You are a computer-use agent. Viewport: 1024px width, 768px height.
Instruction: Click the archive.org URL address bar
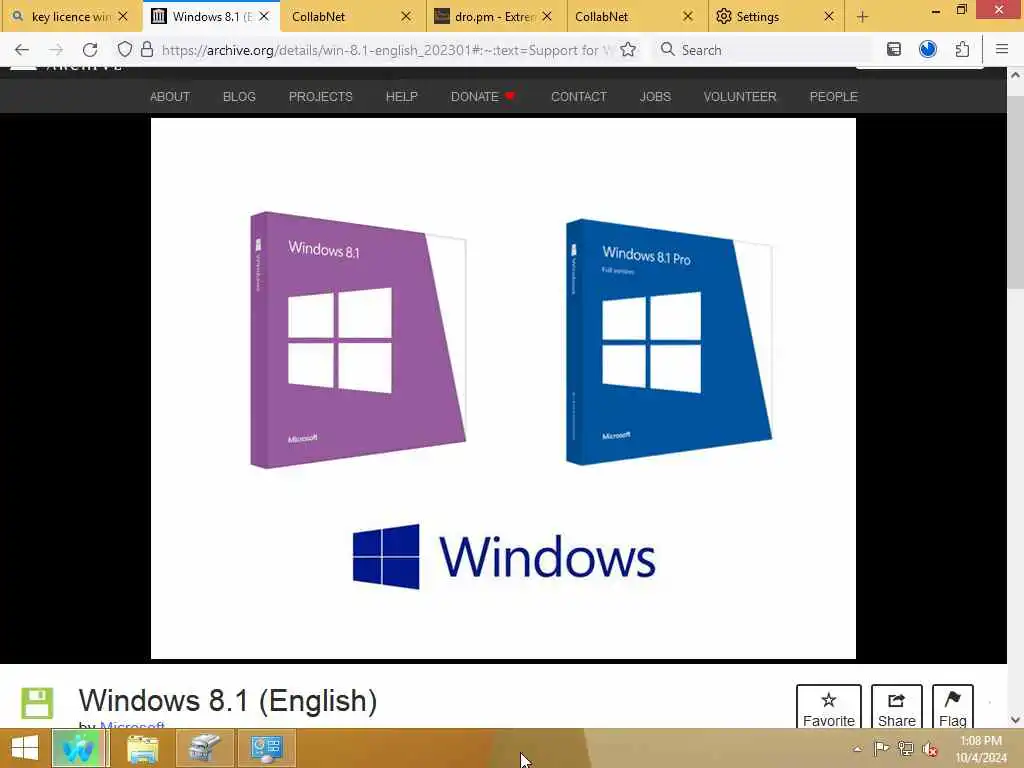click(x=385, y=50)
